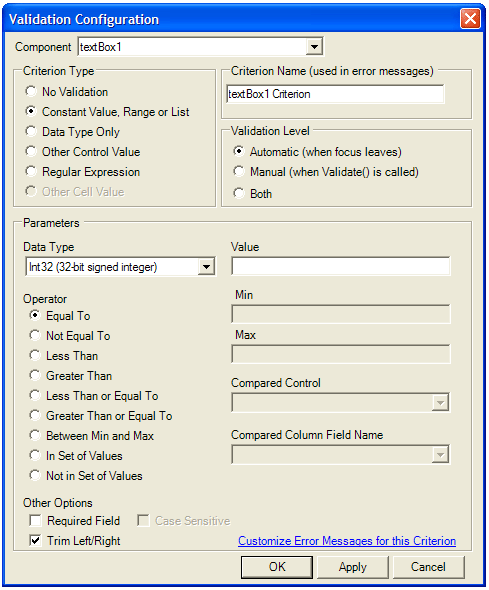Apply the validation settings

tap(352, 567)
